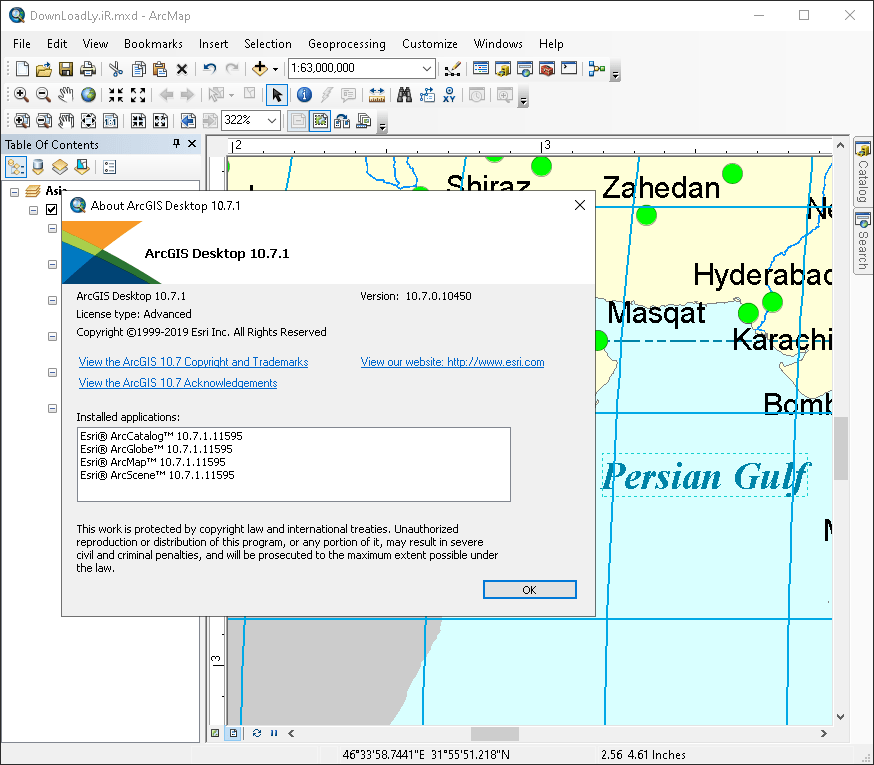Open the esri.com website link
874x765 pixels.
pos(453,362)
